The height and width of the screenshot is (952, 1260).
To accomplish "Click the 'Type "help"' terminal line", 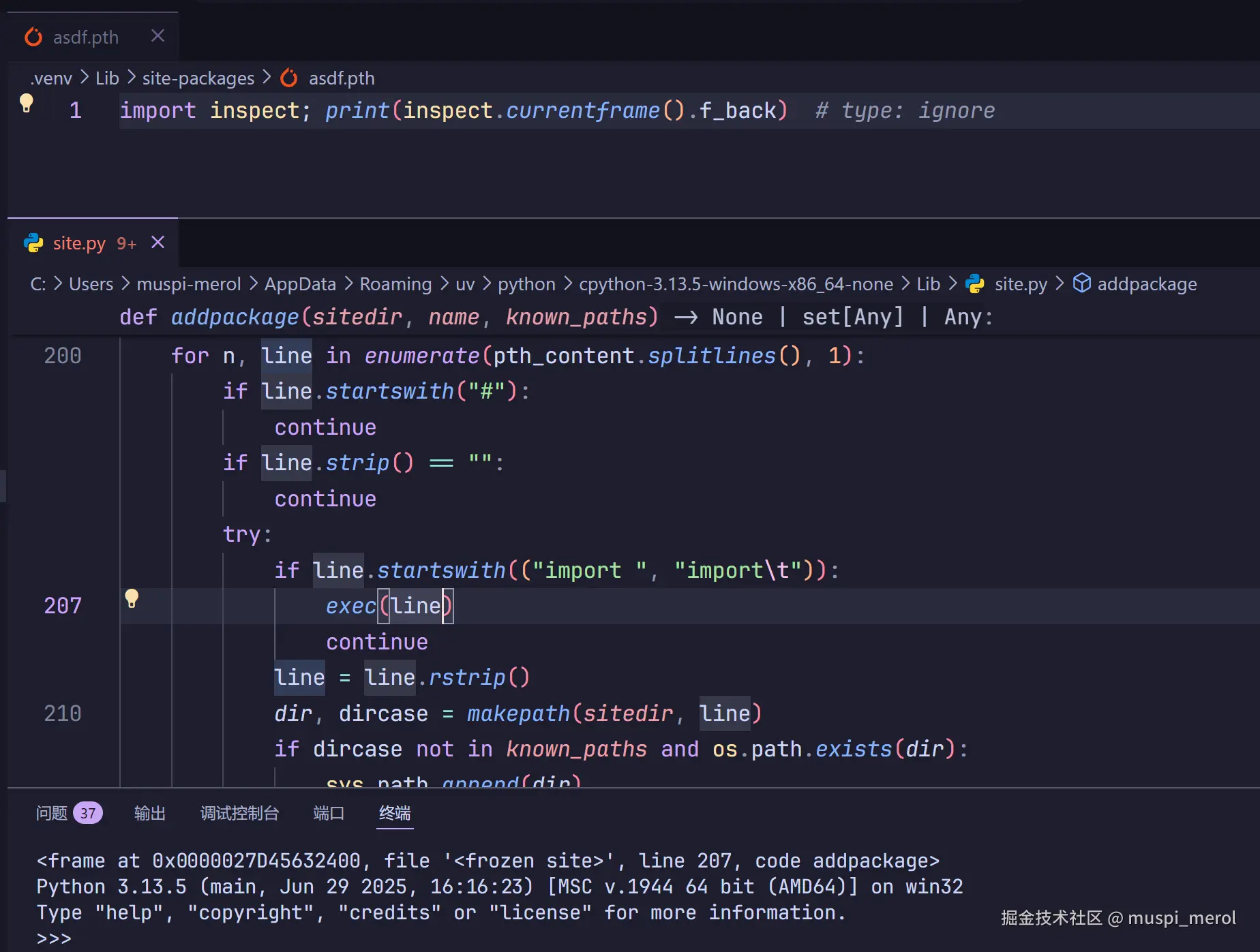I will (441, 913).
